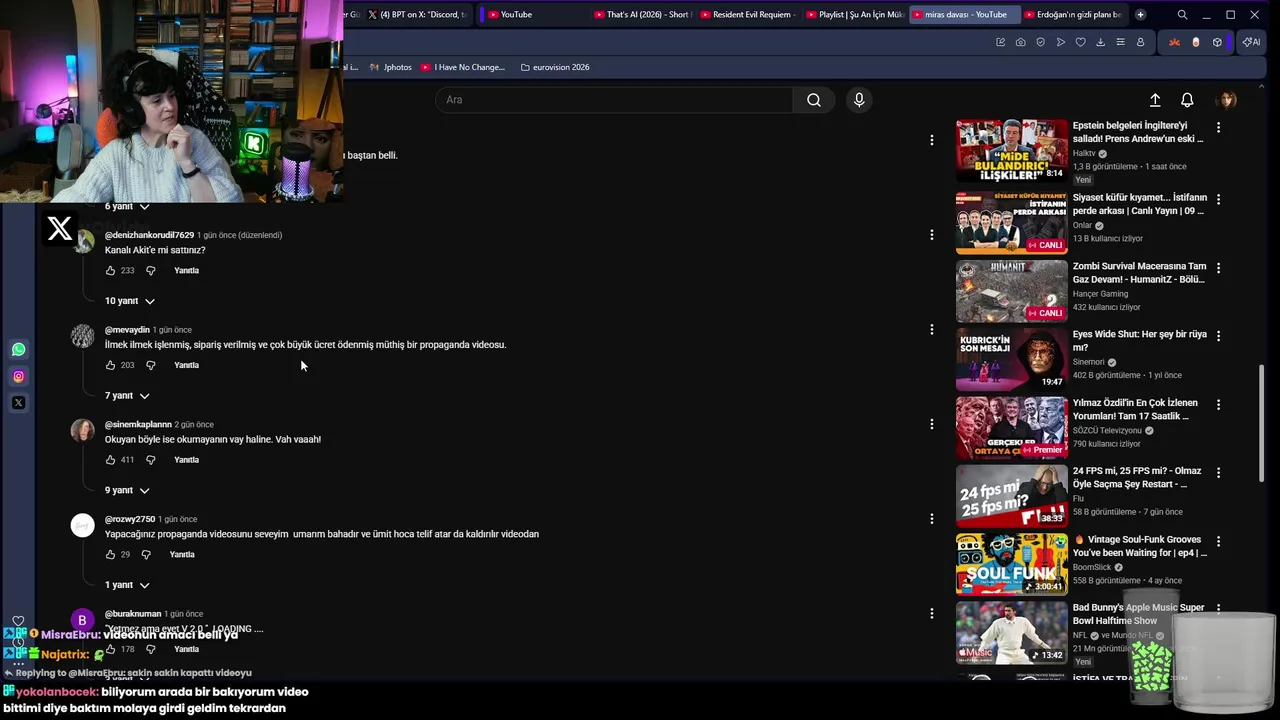Click the browser search tabs magnifier
1280x720 pixels.
coord(1182,15)
